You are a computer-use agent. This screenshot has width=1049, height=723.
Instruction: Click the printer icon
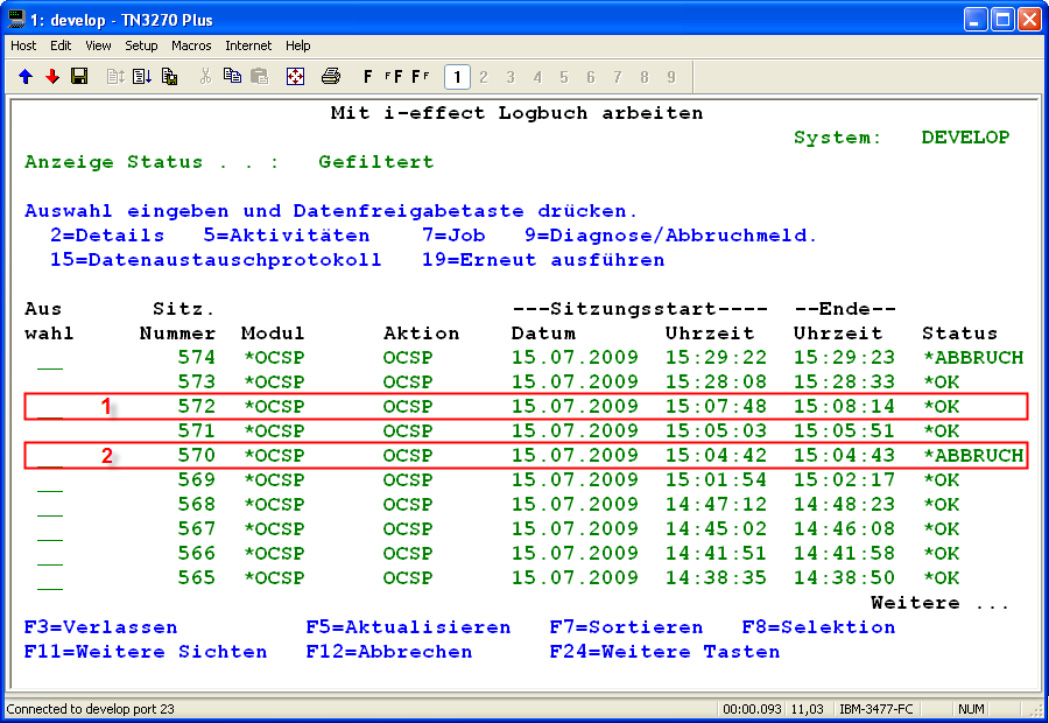tap(331, 77)
